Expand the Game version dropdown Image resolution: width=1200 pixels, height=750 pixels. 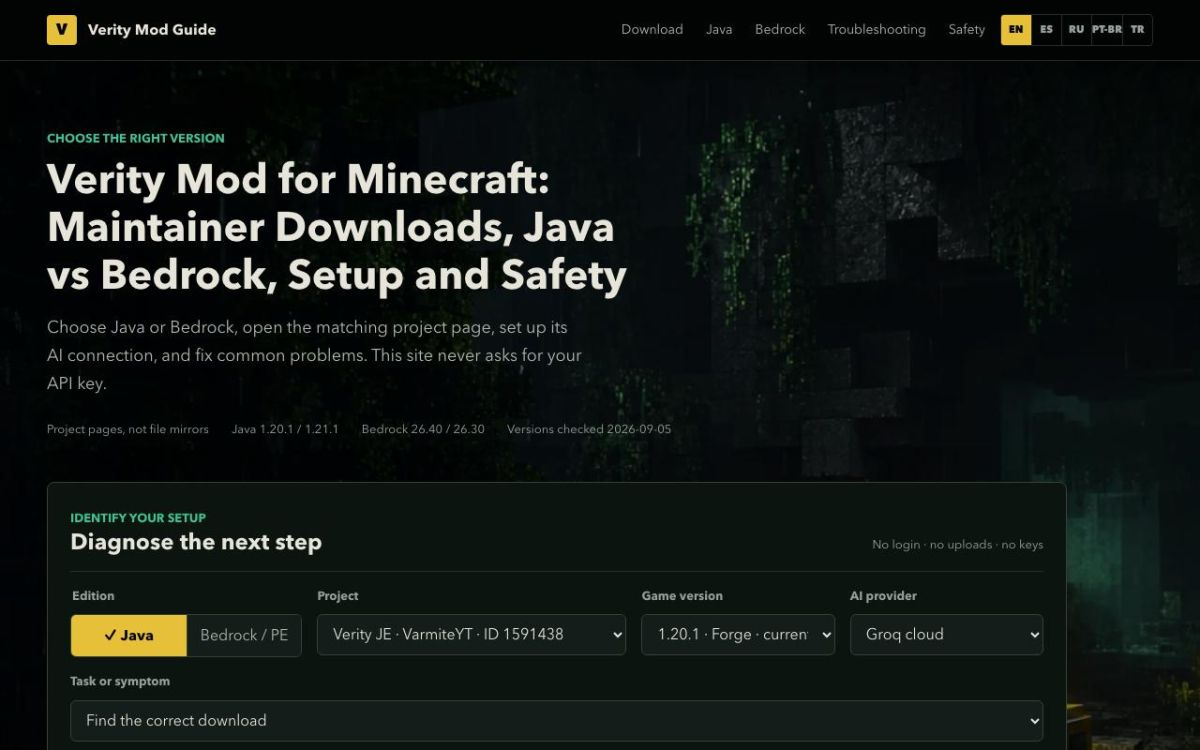tap(738, 634)
